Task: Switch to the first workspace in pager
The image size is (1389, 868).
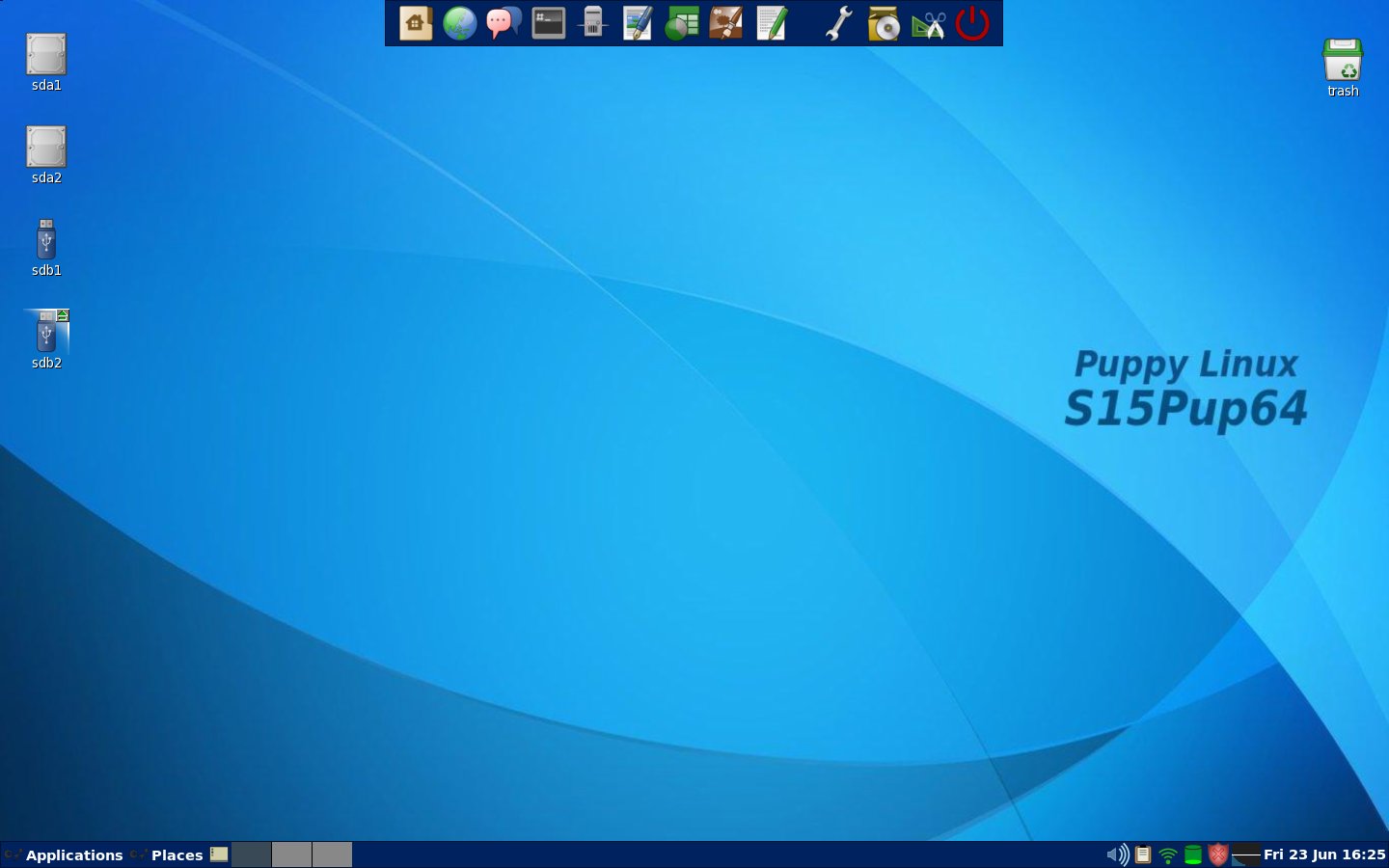Action: coord(251,854)
